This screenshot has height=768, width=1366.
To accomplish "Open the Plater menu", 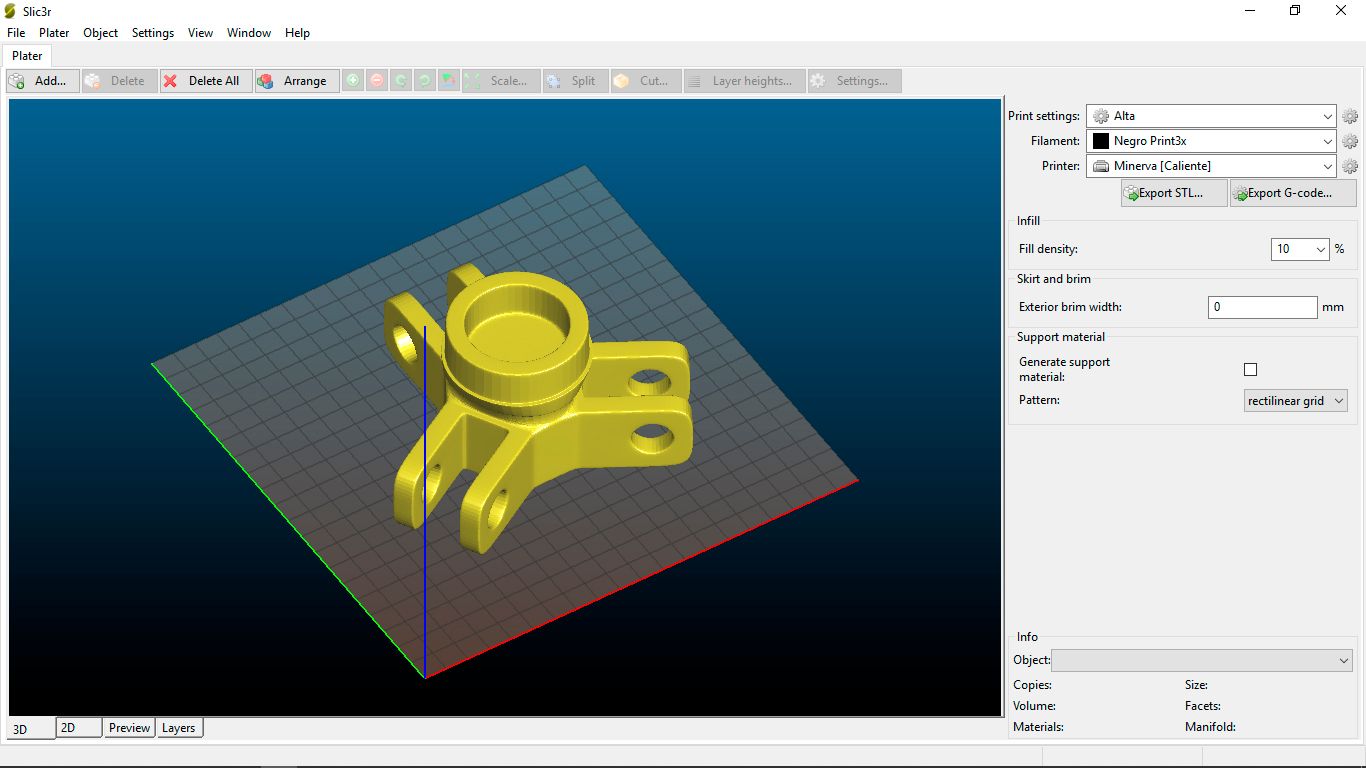I will click(x=54, y=33).
